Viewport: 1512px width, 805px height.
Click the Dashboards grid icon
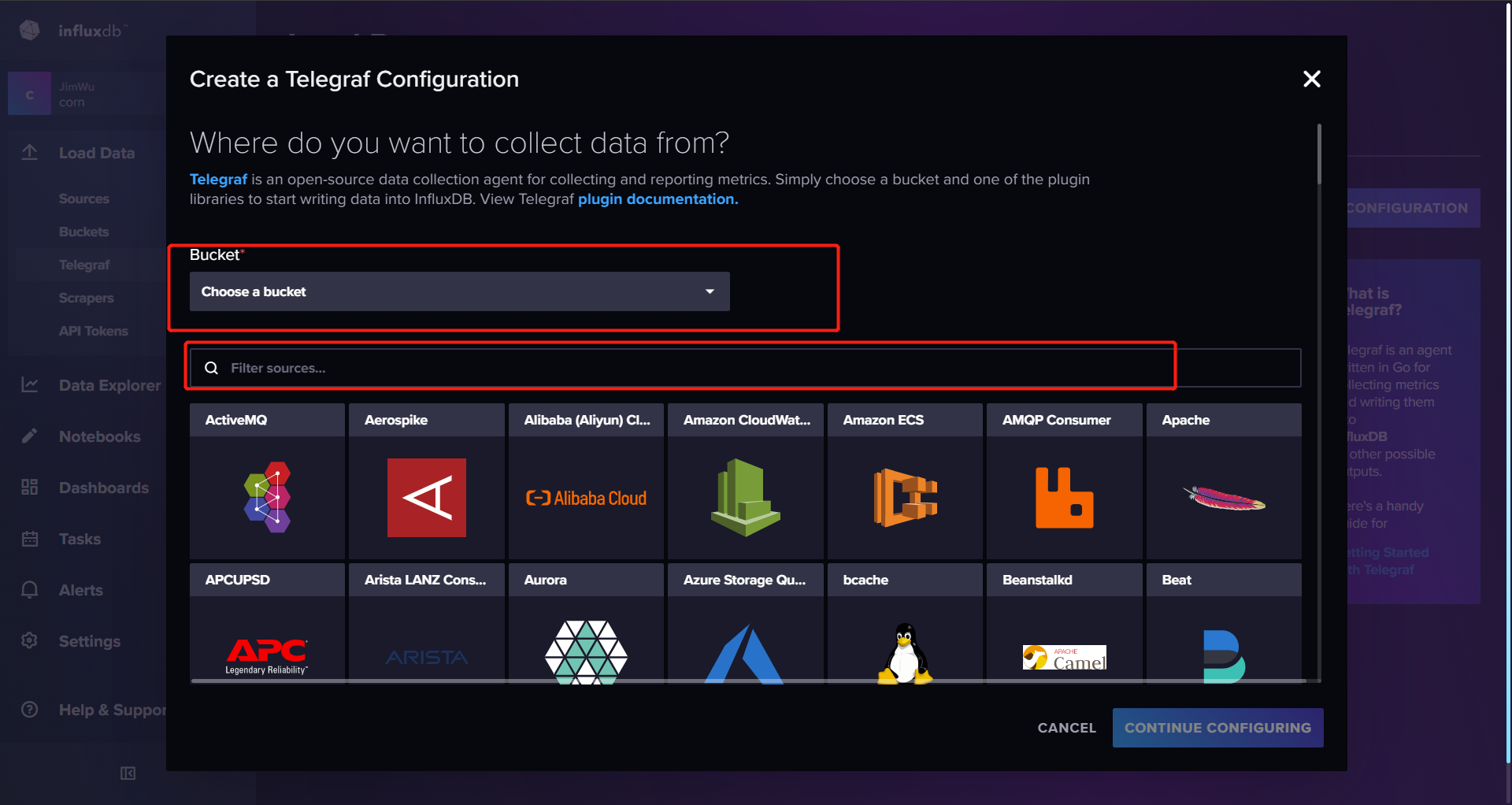30,487
